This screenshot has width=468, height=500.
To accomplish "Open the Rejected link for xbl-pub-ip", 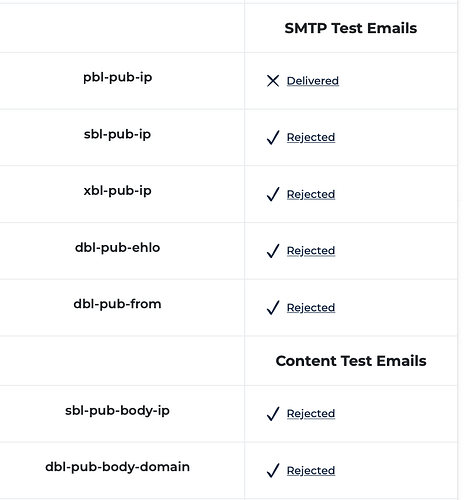I will coord(311,194).
